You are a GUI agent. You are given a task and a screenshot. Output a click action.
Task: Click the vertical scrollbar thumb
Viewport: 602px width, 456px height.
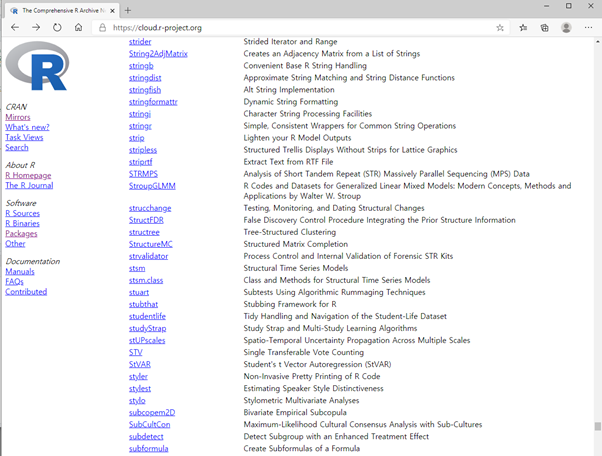[x=597, y=426]
